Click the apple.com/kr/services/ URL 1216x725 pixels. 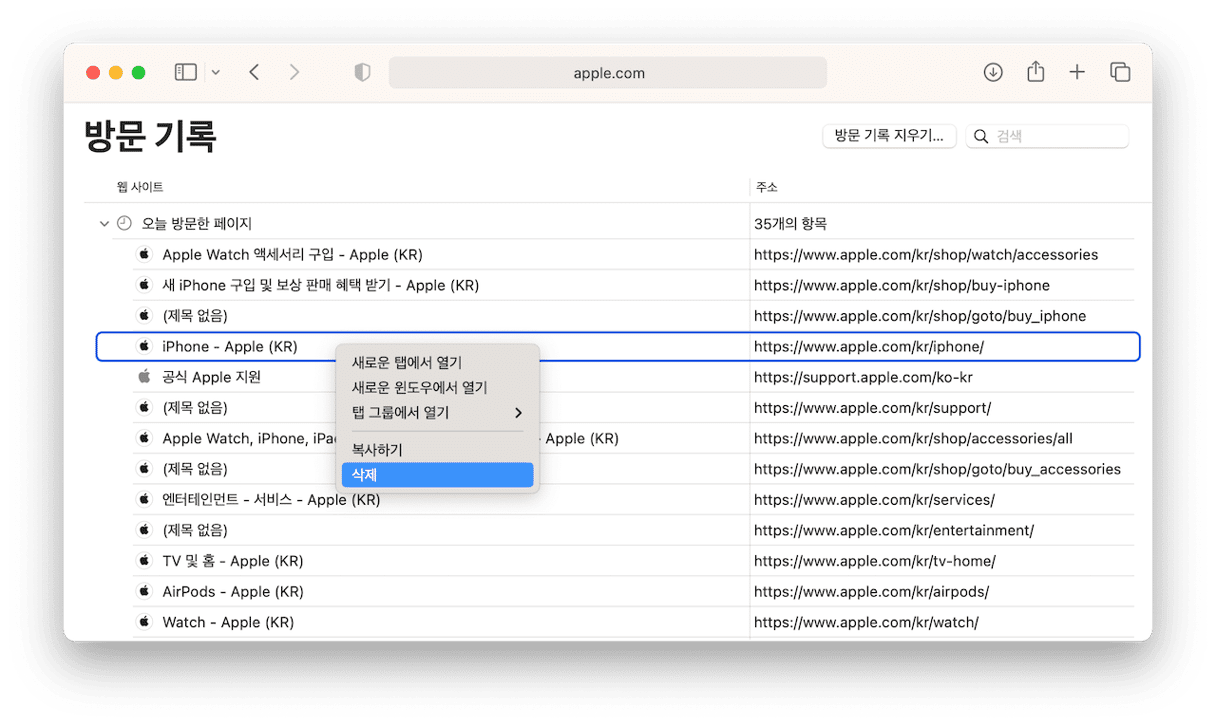pyautogui.click(x=874, y=499)
